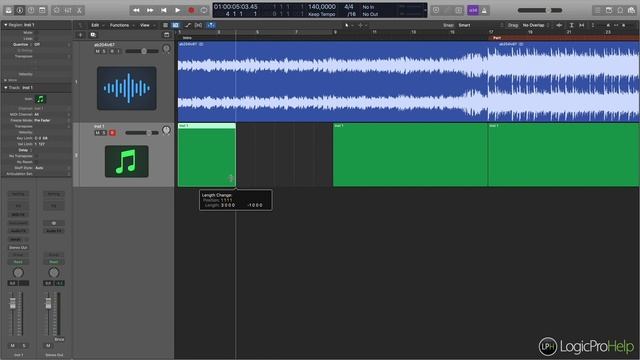
Task: Toggle record enable on Inst 1 track
Action: point(112,133)
